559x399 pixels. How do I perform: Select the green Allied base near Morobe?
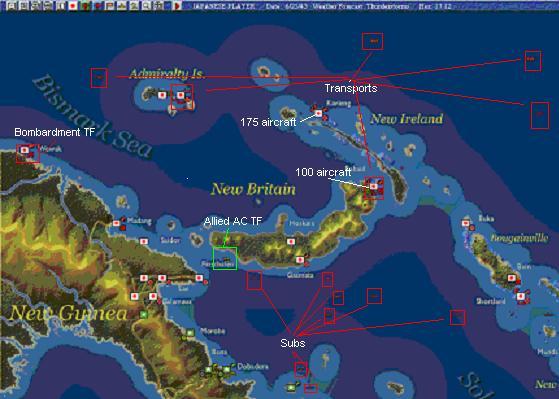(190, 333)
